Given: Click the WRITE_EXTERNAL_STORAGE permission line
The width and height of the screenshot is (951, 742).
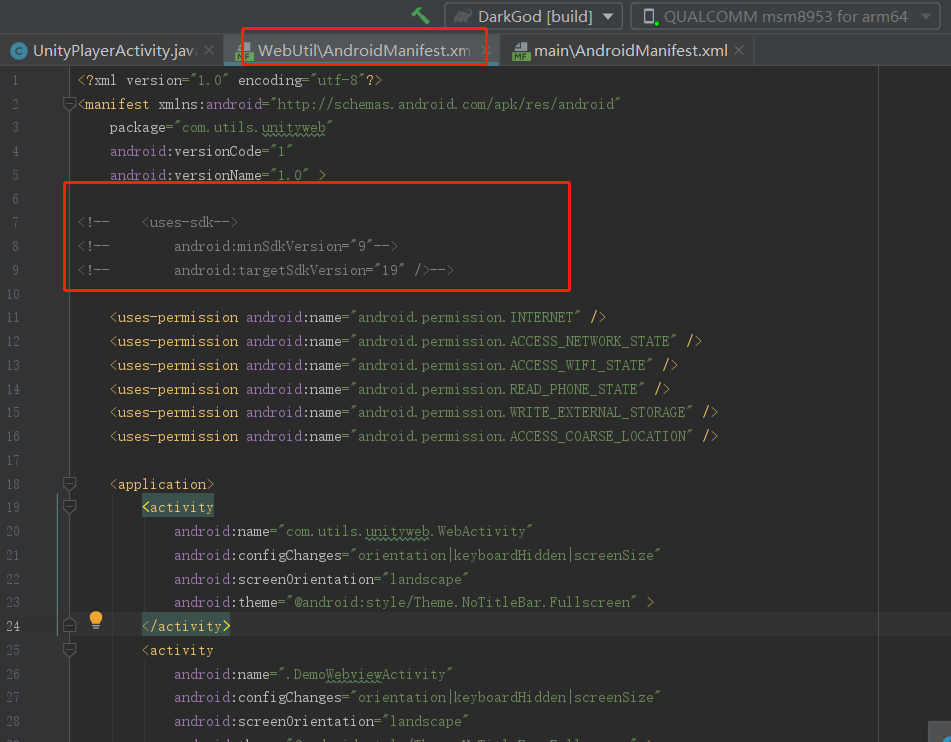Looking at the screenshot, I should (x=414, y=413).
